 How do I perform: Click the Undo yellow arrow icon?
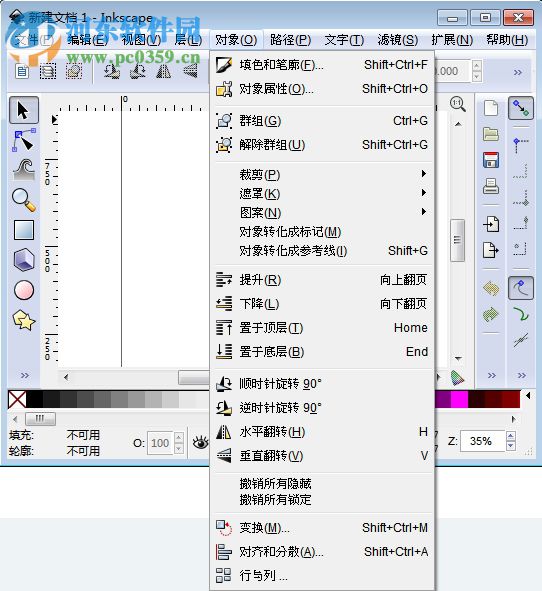tap(491, 289)
